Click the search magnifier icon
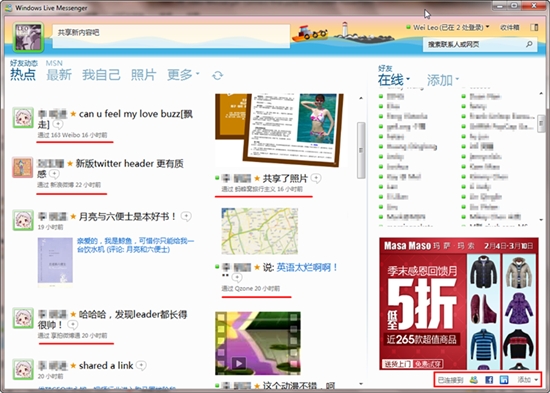This screenshot has height=393, width=550. pyautogui.click(x=529, y=44)
